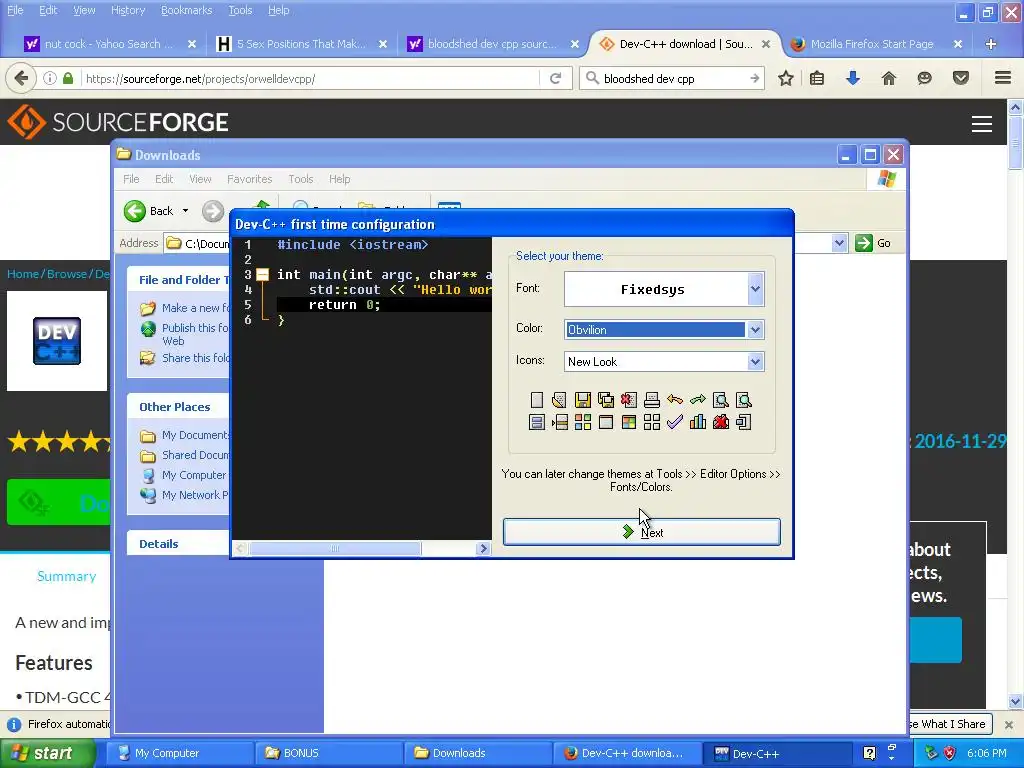Click the new blank file preview icon

pos(537,400)
